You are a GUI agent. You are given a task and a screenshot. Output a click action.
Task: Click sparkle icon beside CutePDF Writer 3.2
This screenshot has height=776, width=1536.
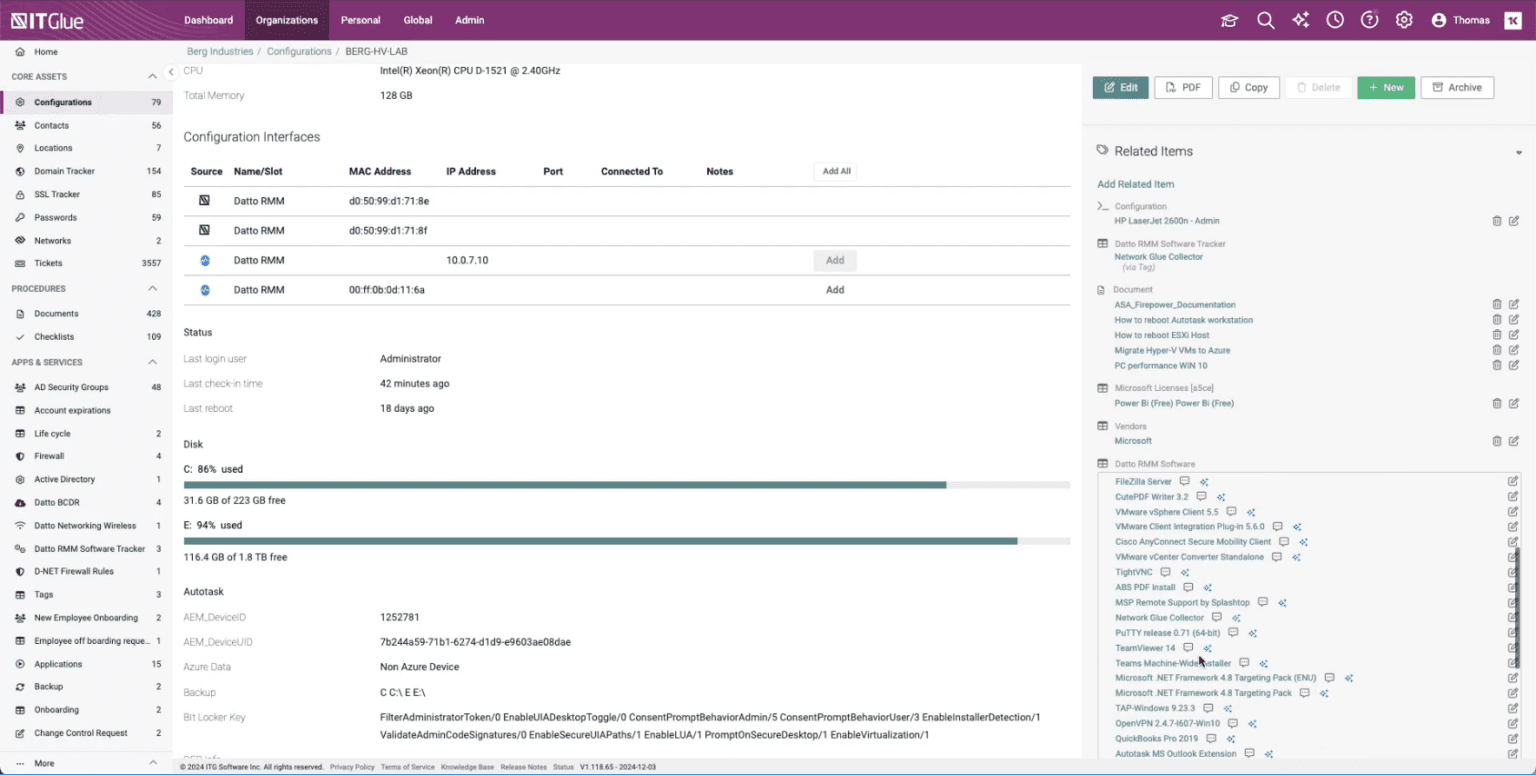point(1221,497)
